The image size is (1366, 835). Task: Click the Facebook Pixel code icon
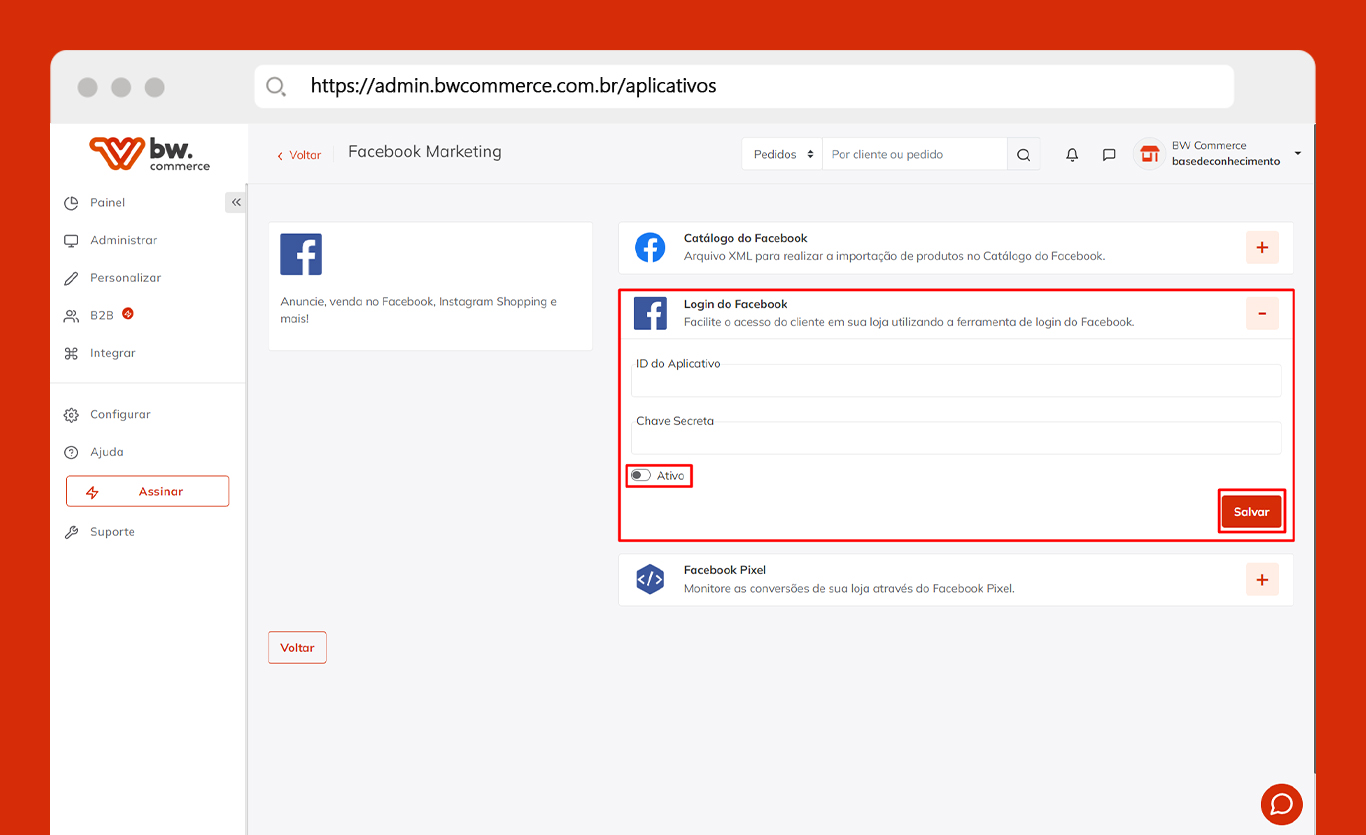[x=650, y=579]
